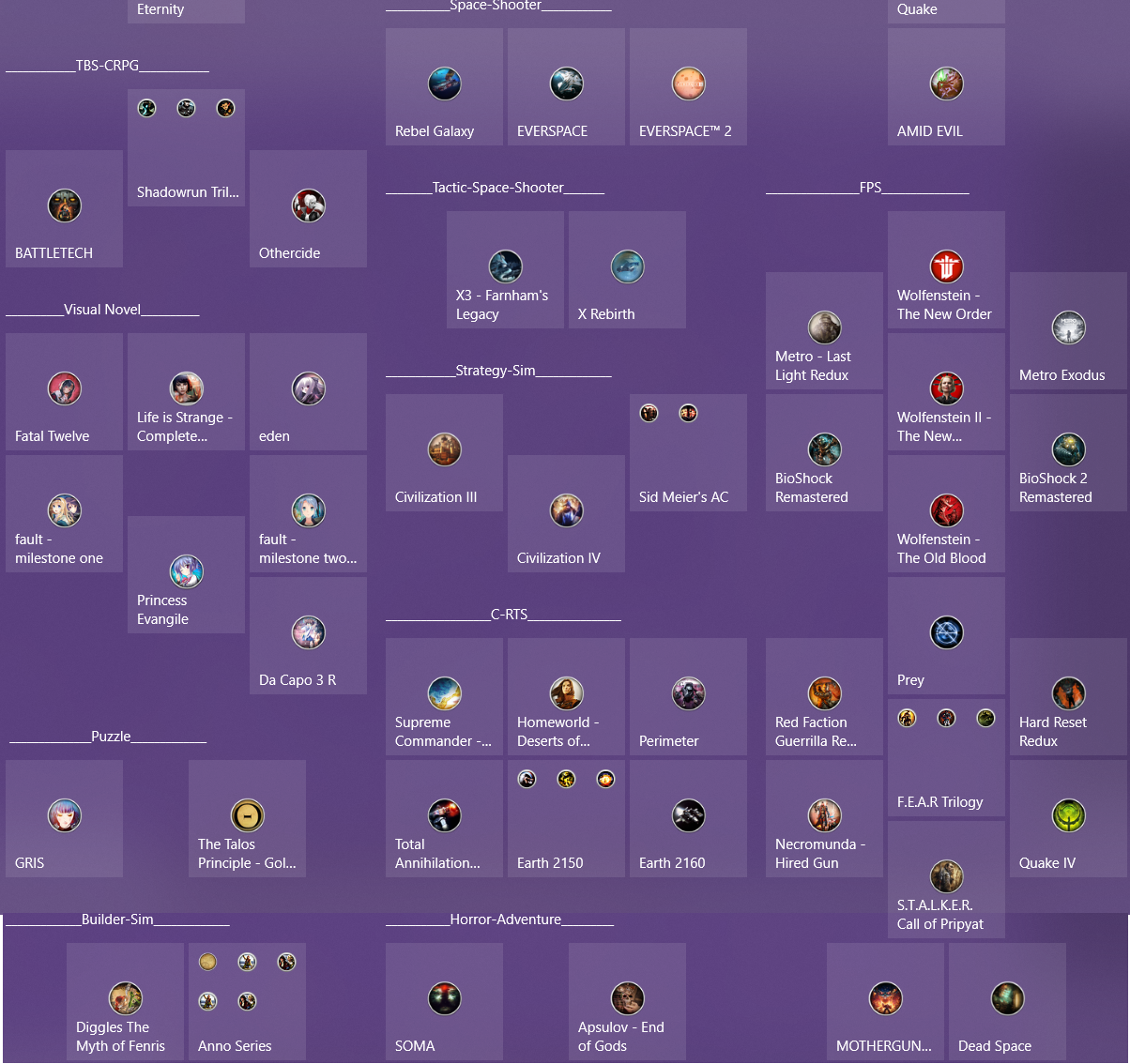
Task: Start Perimeter from its tile
Action: click(688, 696)
